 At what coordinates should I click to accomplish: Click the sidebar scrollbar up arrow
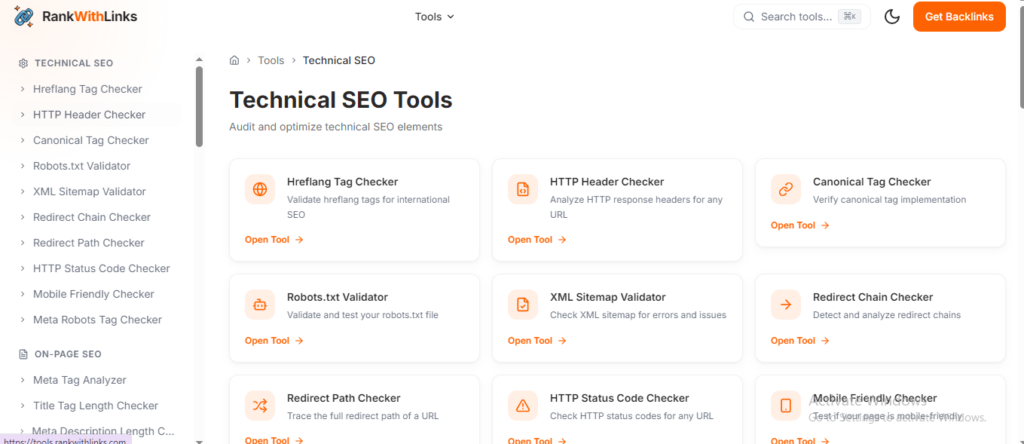[x=199, y=59]
